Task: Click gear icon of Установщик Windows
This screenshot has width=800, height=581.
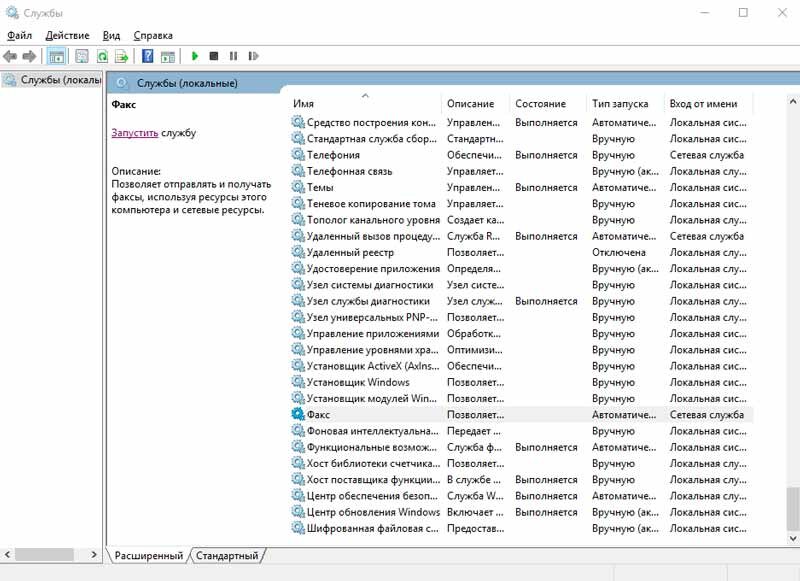Action: [x=298, y=382]
